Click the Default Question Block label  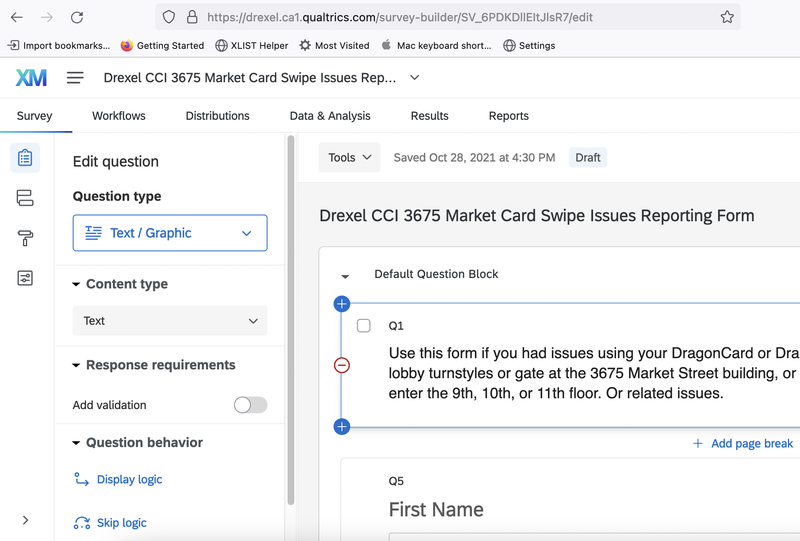[x=436, y=274]
